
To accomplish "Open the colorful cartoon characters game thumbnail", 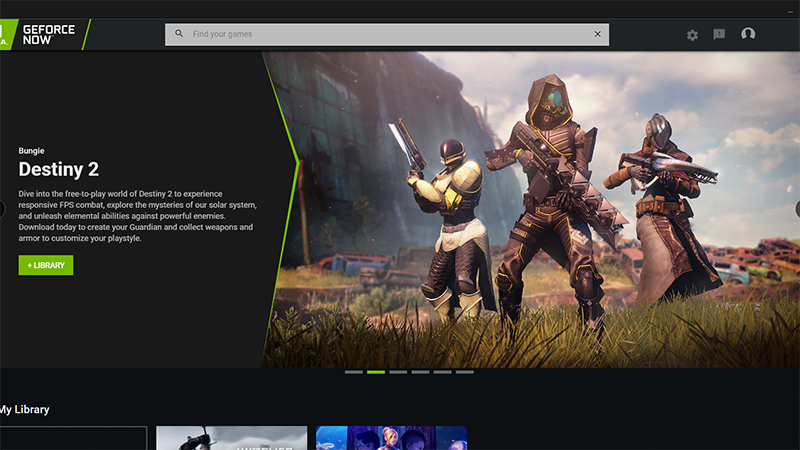I will point(391,438).
